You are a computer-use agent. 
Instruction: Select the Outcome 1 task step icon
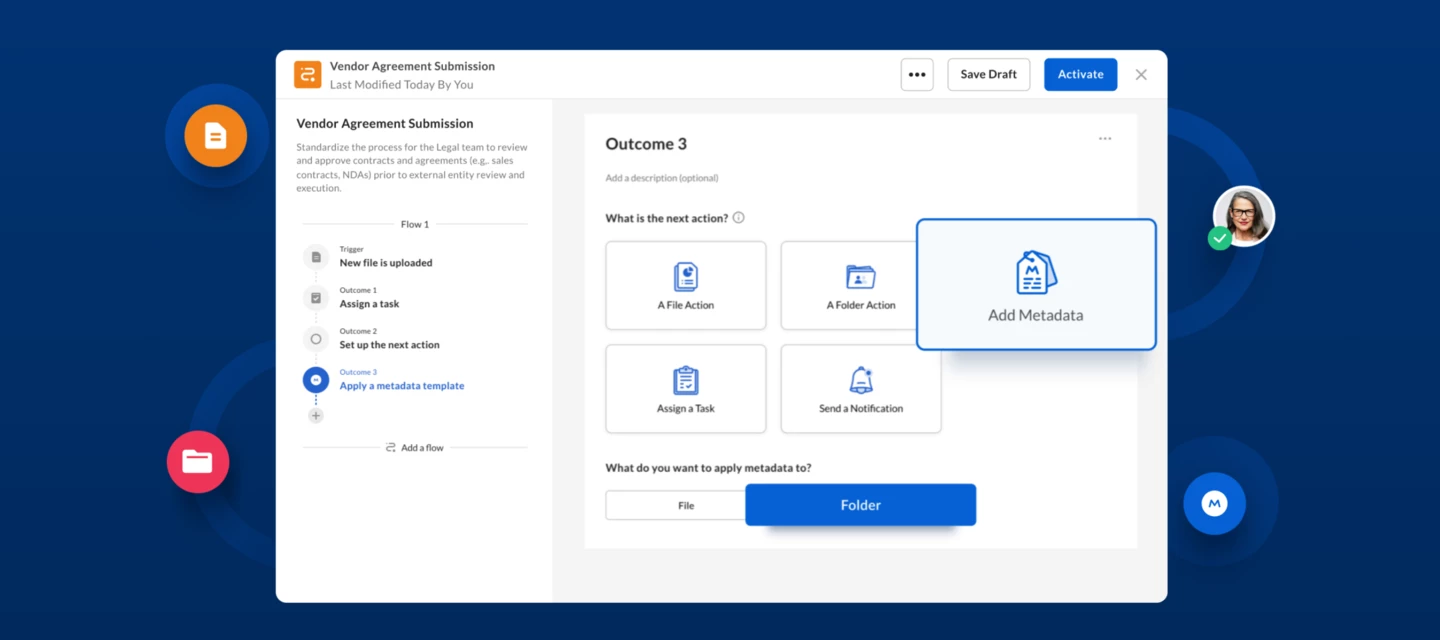(x=316, y=298)
